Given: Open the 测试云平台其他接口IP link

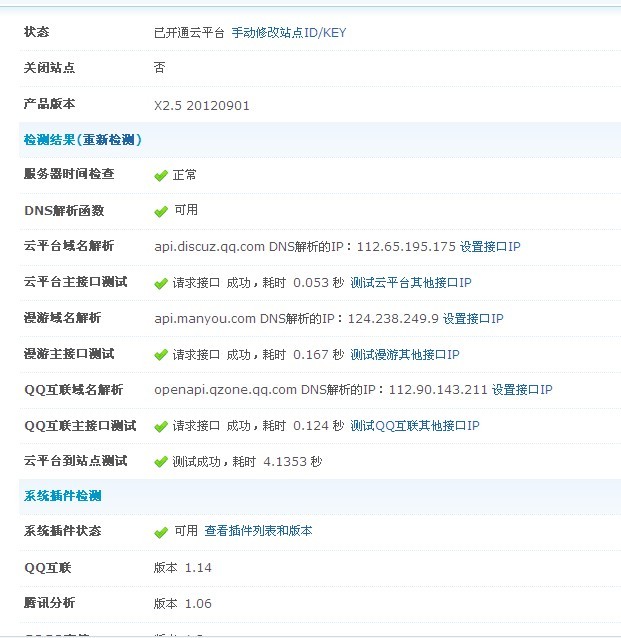Looking at the screenshot, I should (411, 282).
